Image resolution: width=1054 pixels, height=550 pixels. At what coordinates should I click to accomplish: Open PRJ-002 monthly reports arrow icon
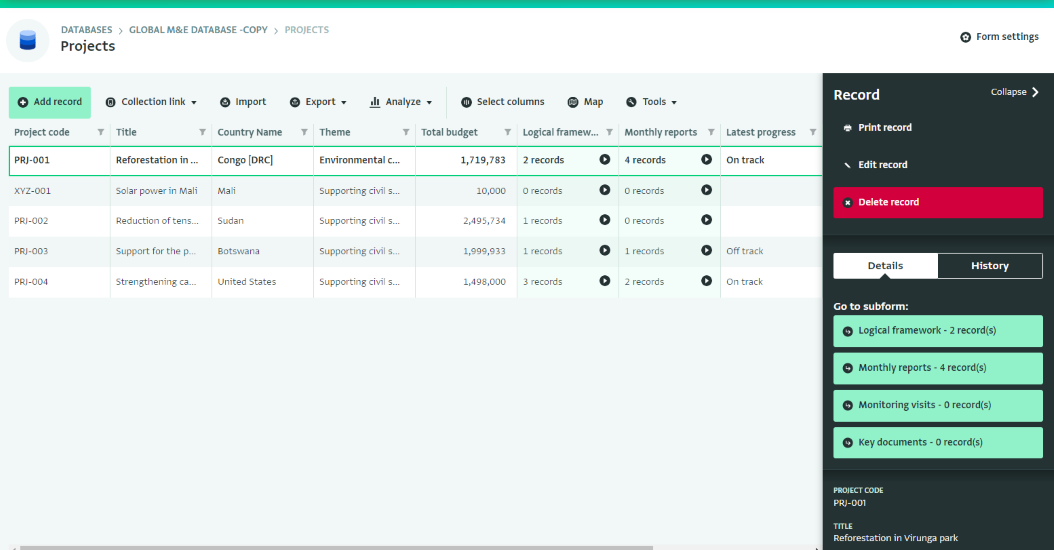point(706,220)
